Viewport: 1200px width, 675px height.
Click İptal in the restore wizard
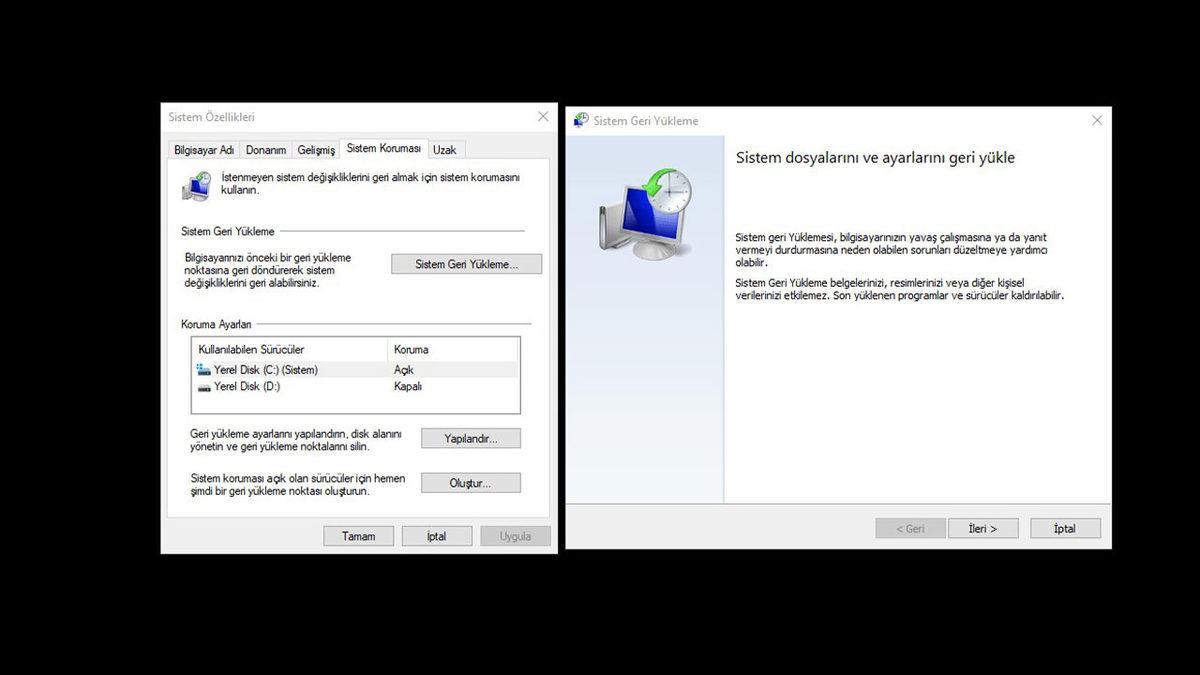click(x=1065, y=527)
